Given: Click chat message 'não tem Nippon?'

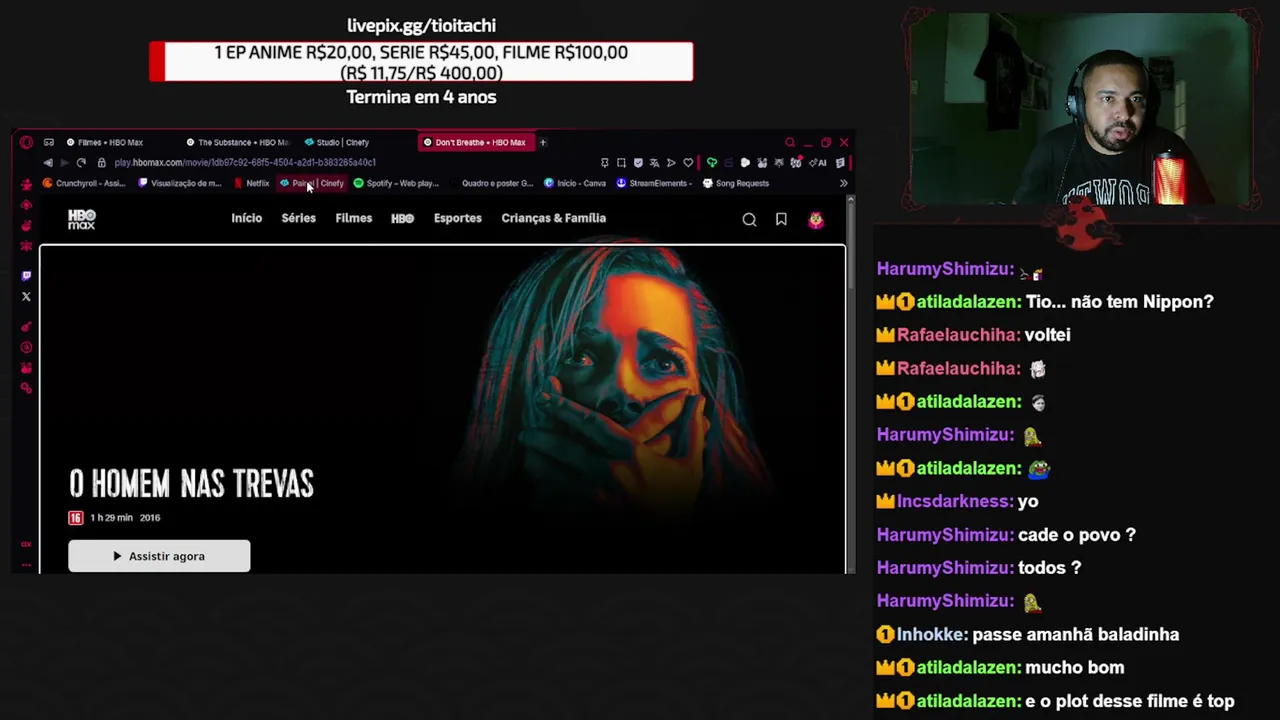Looking at the screenshot, I should point(1120,302).
